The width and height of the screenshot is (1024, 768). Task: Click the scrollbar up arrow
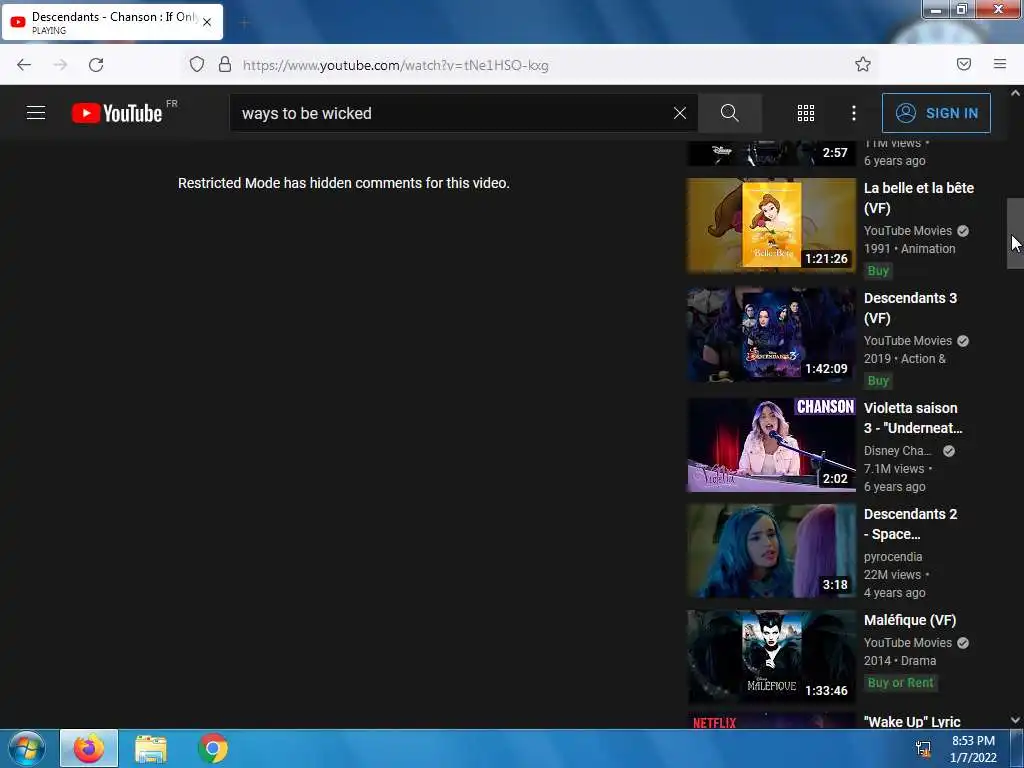coord(1015,93)
